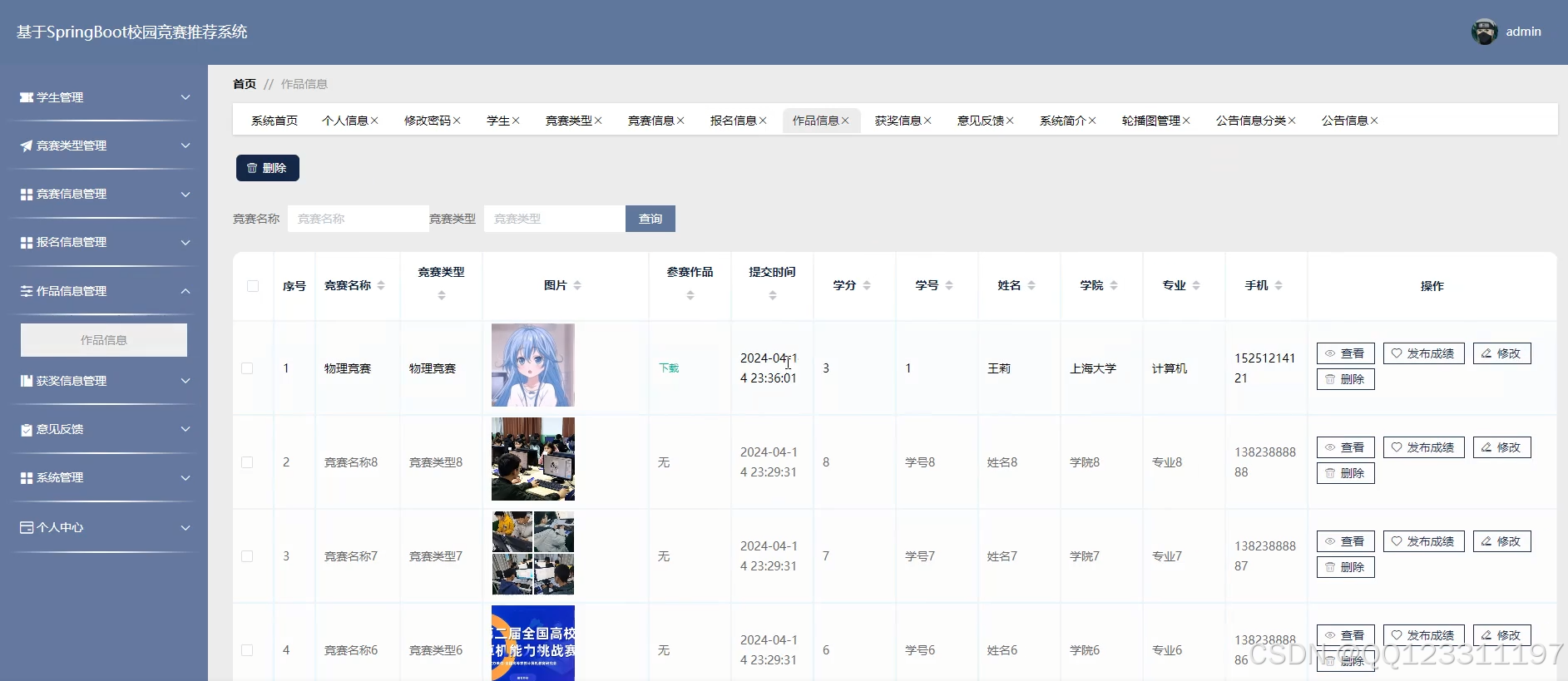1568x681 pixels.
Task: Expand the 学生管理 menu
Action: [x=185, y=97]
